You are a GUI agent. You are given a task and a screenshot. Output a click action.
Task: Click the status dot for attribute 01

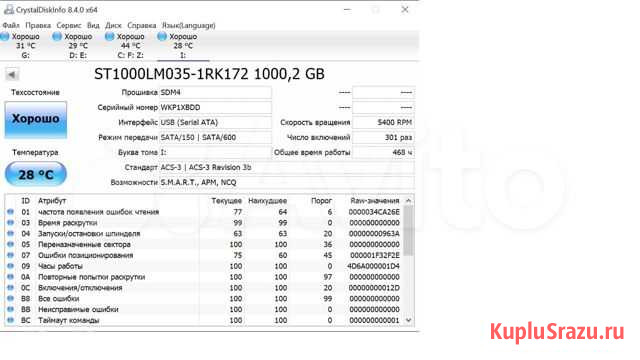10,212
